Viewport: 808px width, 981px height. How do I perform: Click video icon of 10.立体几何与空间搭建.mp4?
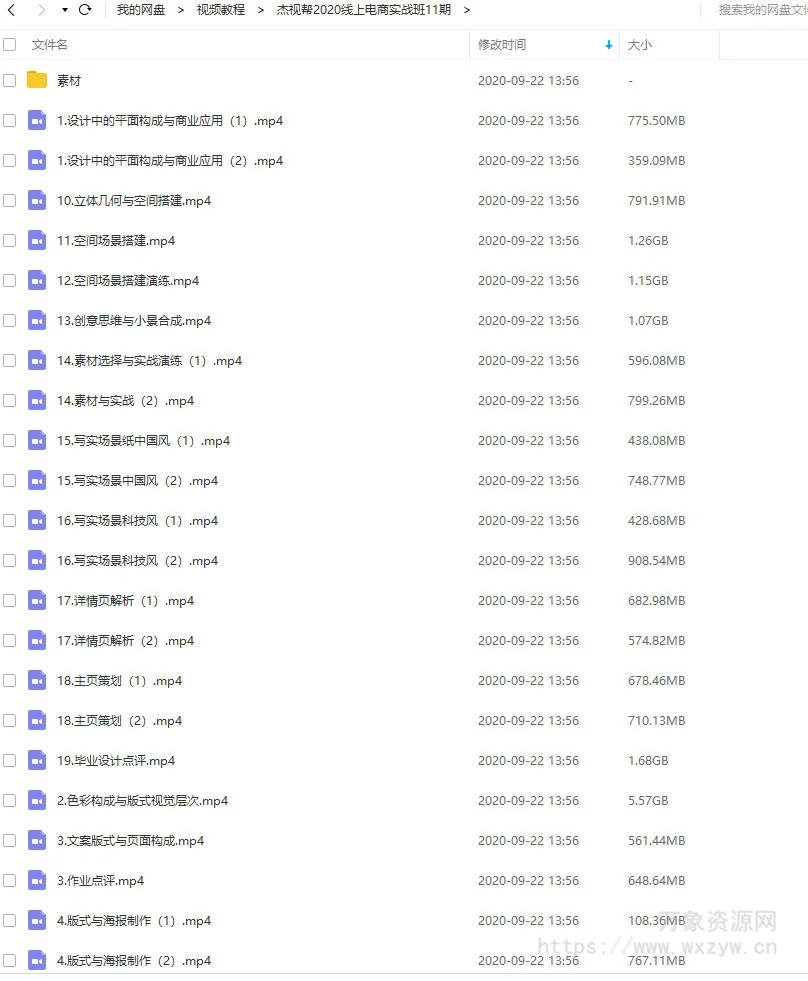[37, 200]
